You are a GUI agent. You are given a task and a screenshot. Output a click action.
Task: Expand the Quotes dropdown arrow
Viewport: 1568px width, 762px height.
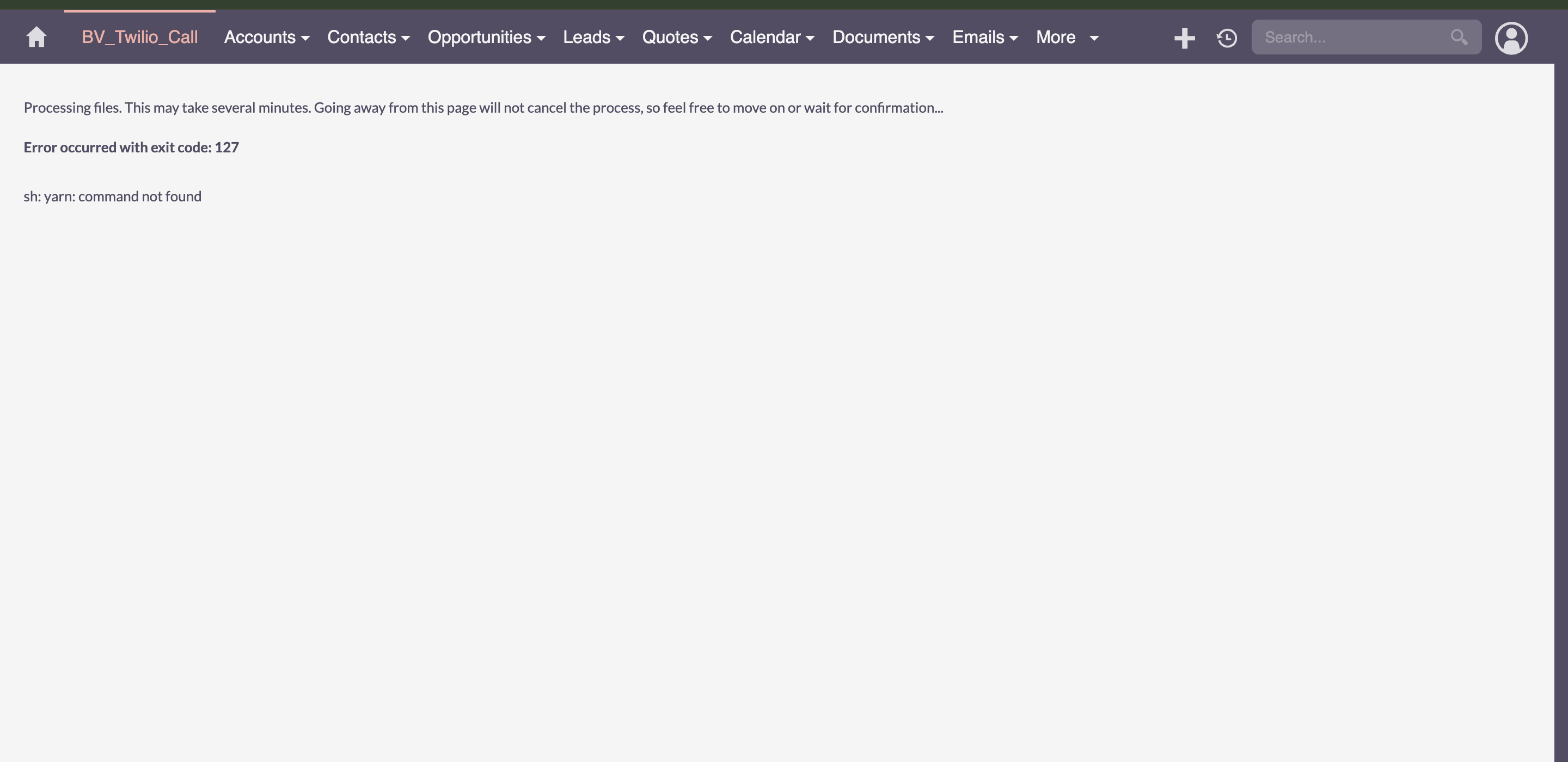708,38
